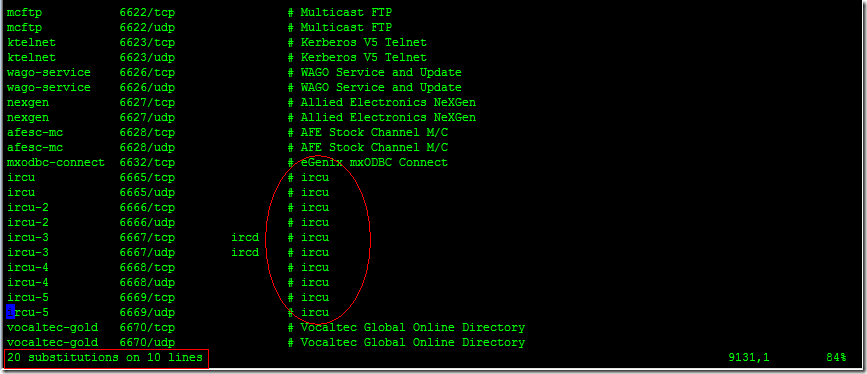Place cursor on 6627/tcp

147,102
